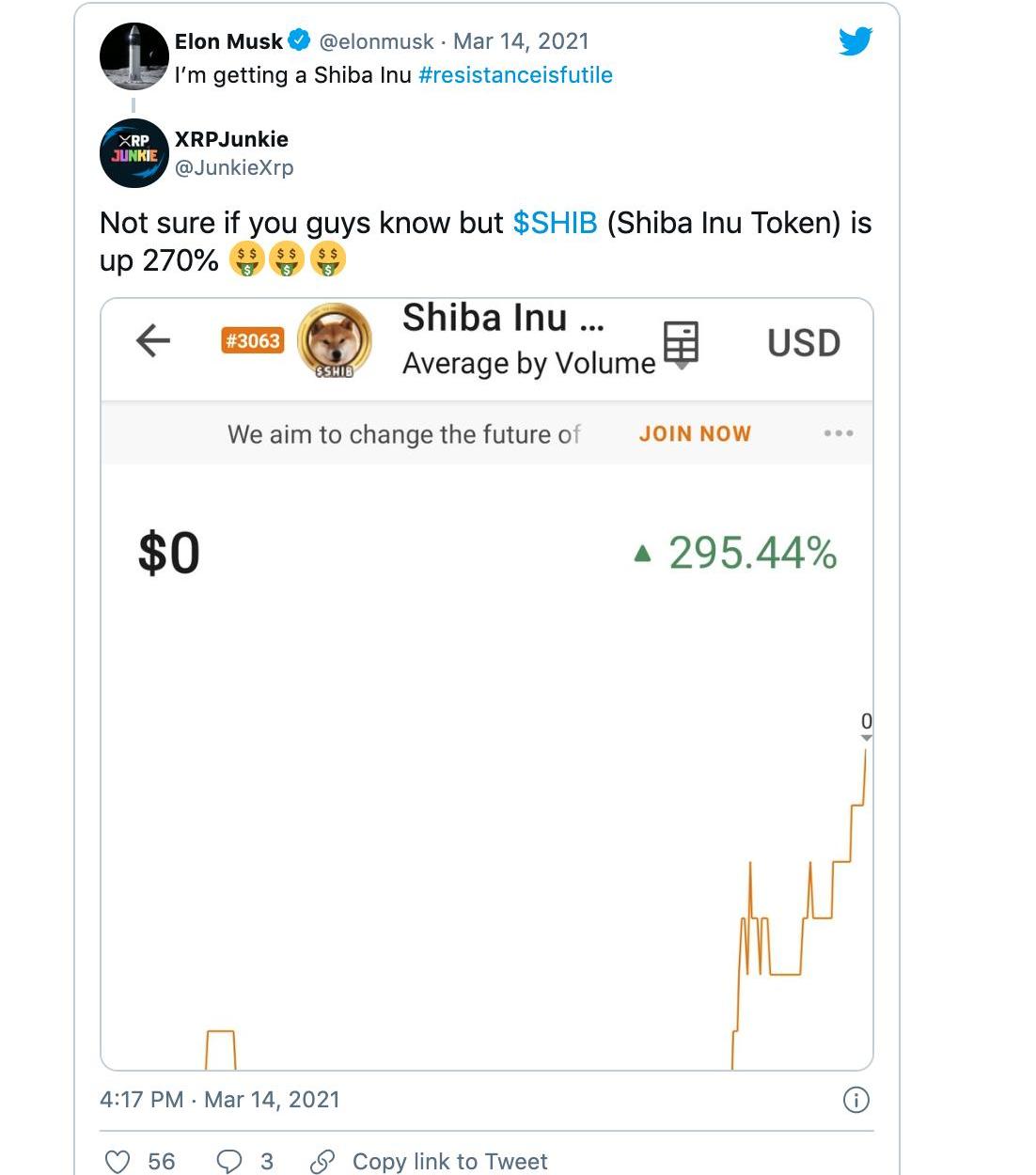Follow the $SHIB cashtag link
This screenshot has width=1036, height=1175.
(555, 223)
